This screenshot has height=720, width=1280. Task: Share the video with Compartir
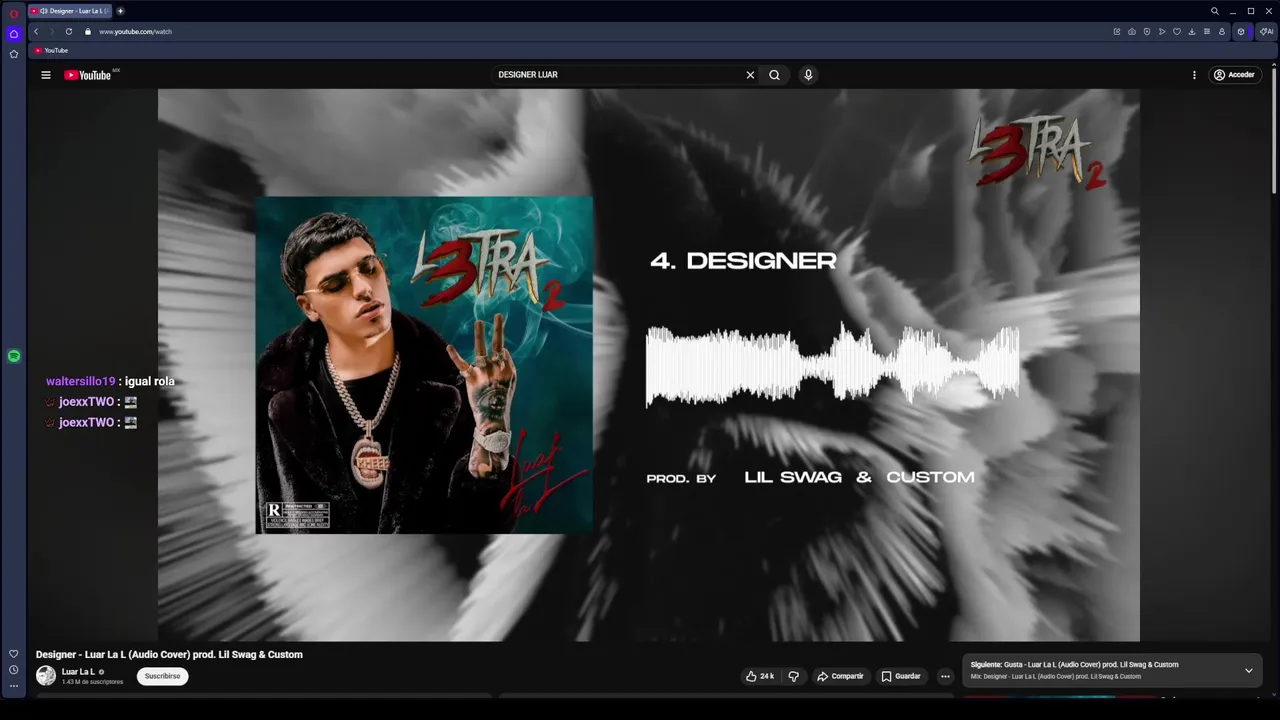(x=840, y=676)
